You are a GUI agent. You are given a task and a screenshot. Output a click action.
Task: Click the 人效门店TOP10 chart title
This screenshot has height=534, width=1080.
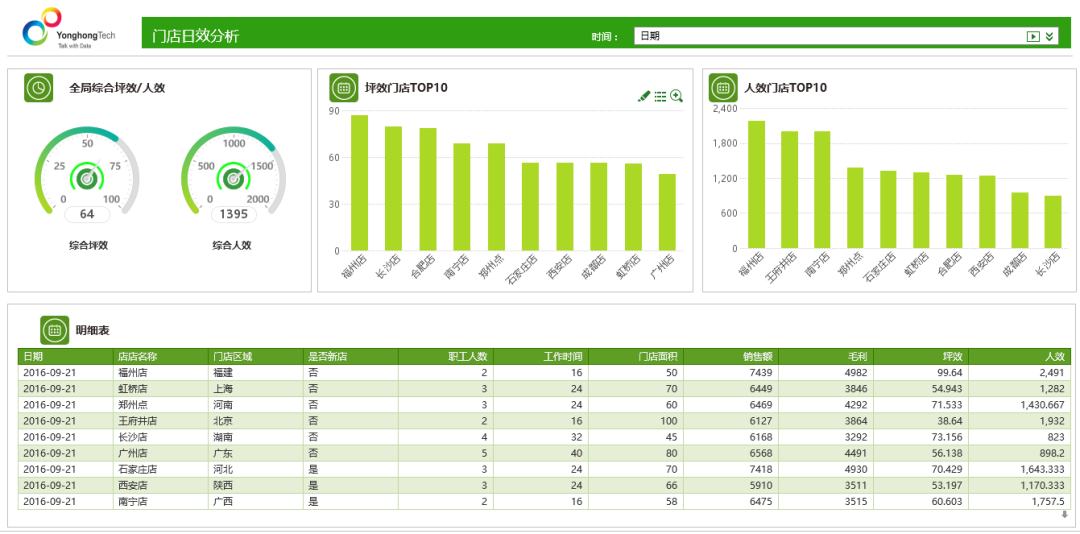coord(786,88)
